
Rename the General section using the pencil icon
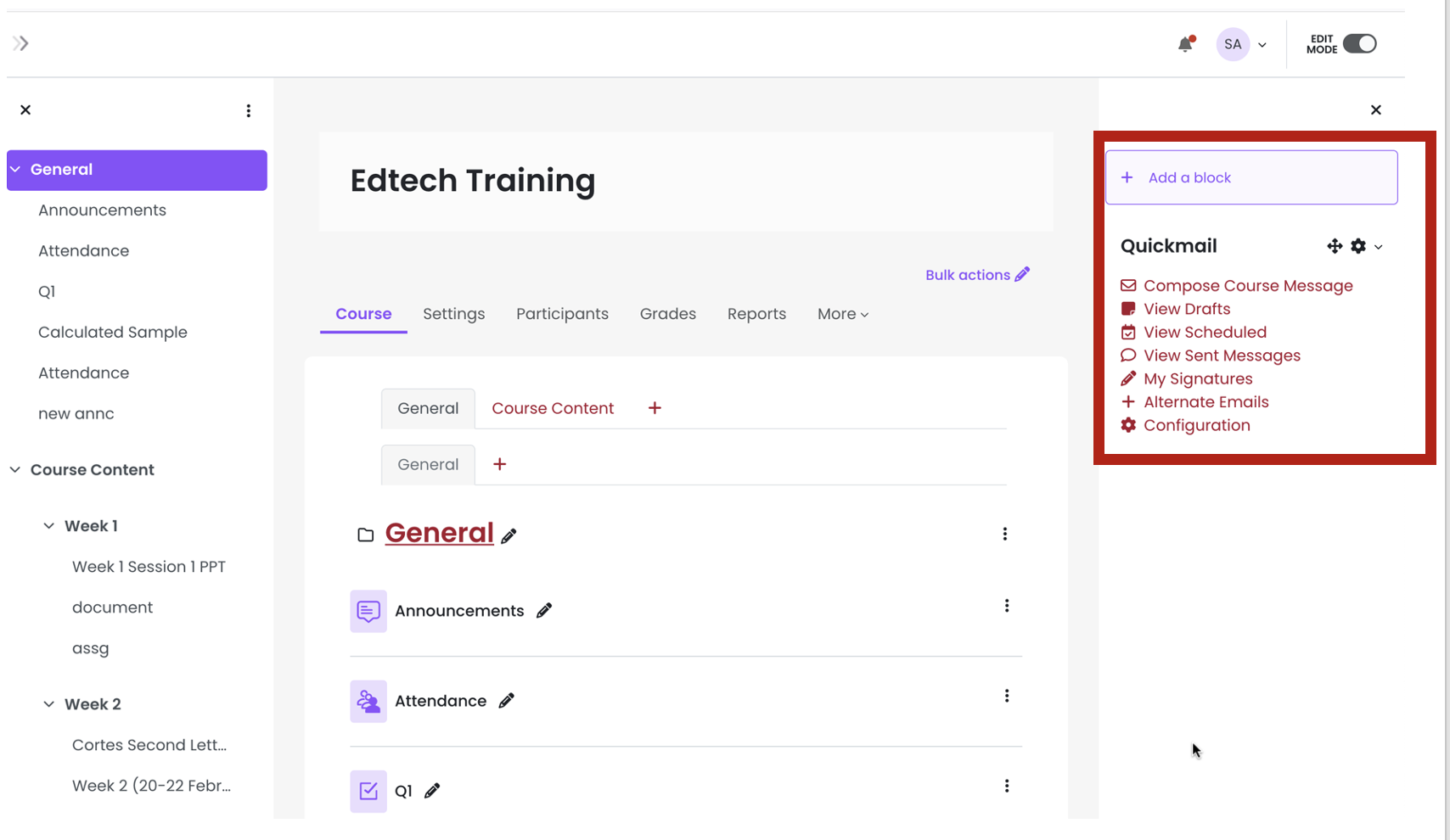(509, 535)
